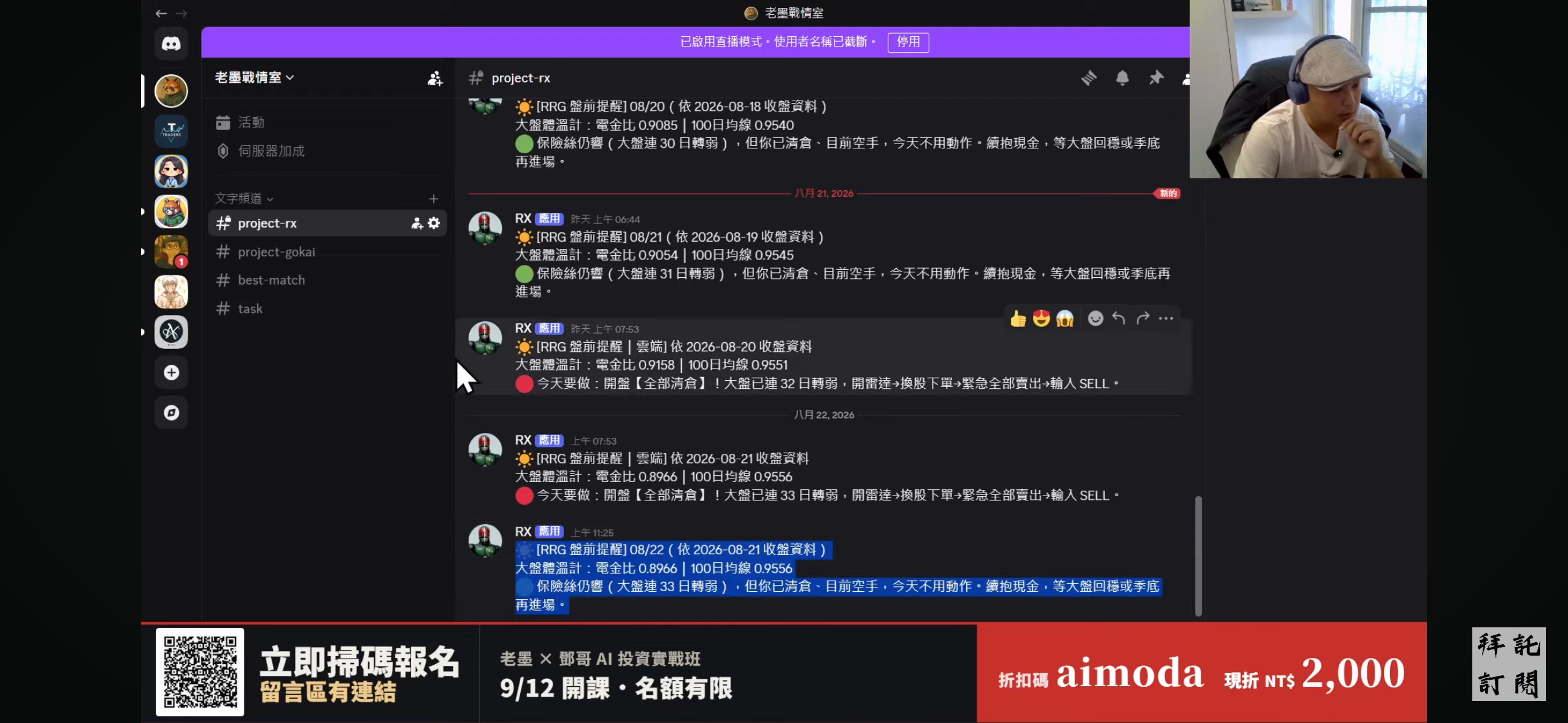Open 伺服器加成 server boosts item

pos(328,151)
